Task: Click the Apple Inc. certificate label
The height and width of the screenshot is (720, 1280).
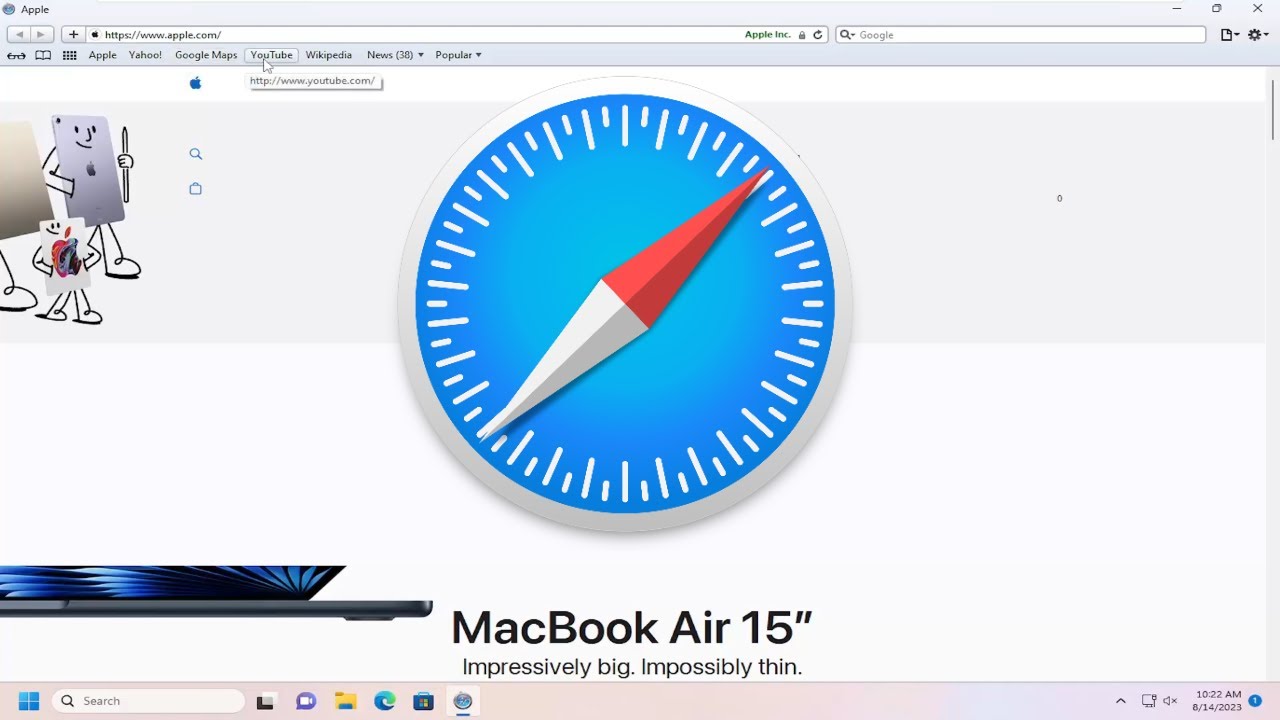Action: click(767, 34)
